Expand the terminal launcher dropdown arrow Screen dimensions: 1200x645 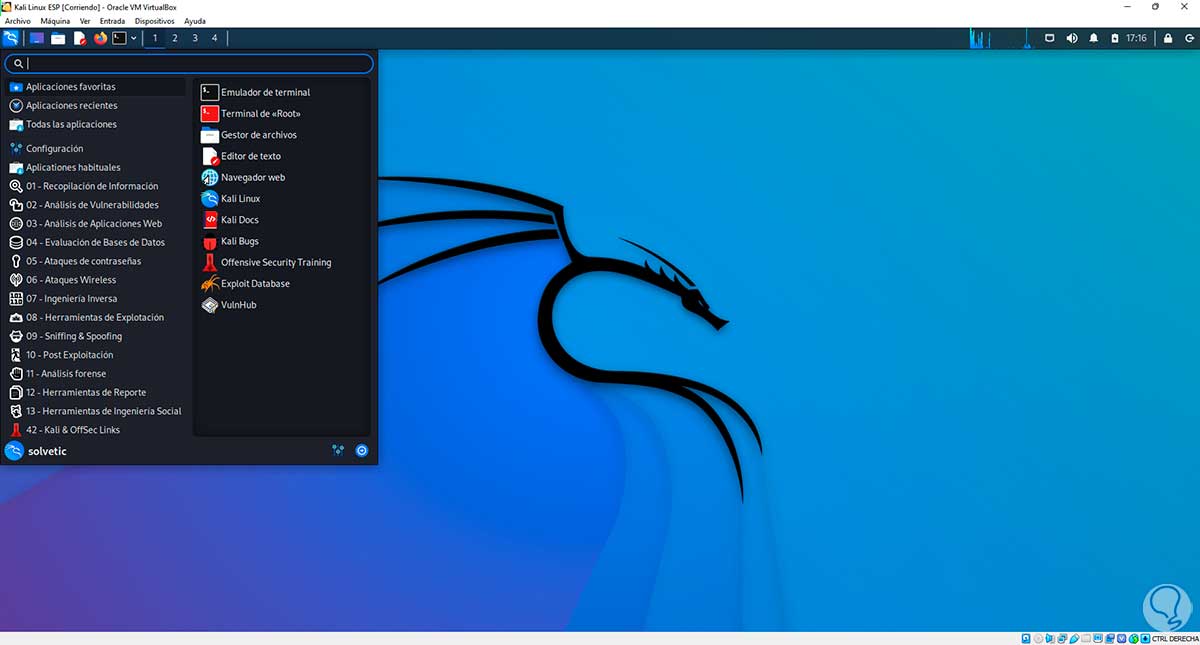point(134,38)
